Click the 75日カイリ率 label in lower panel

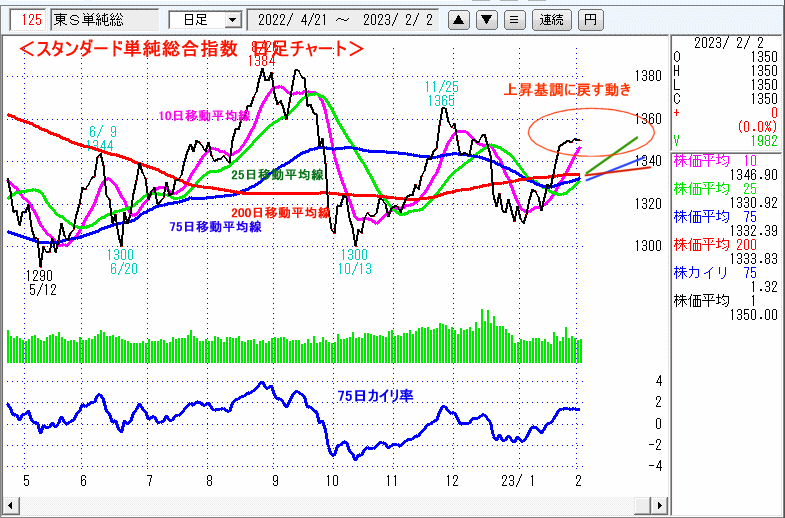point(373,396)
